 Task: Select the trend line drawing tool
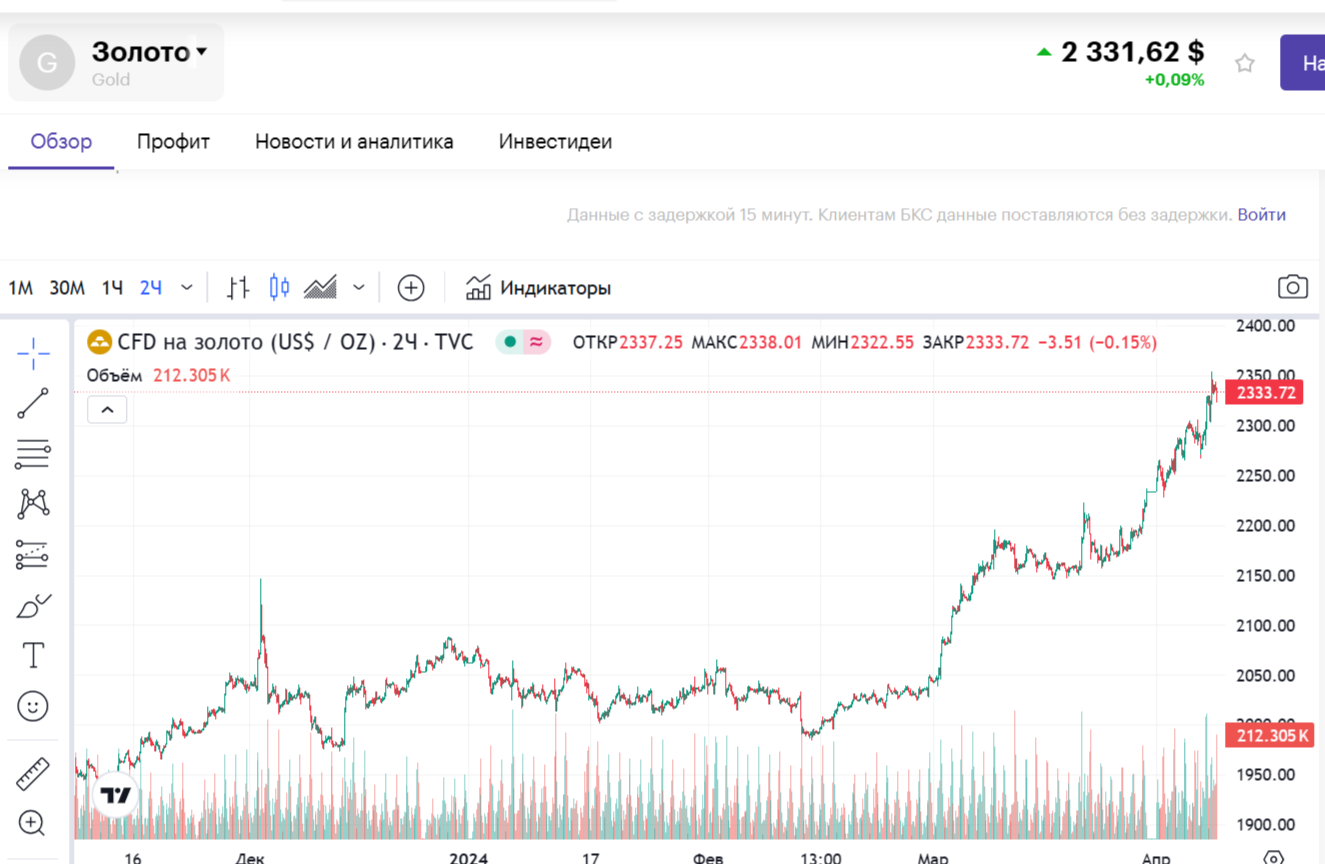coord(33,403)
